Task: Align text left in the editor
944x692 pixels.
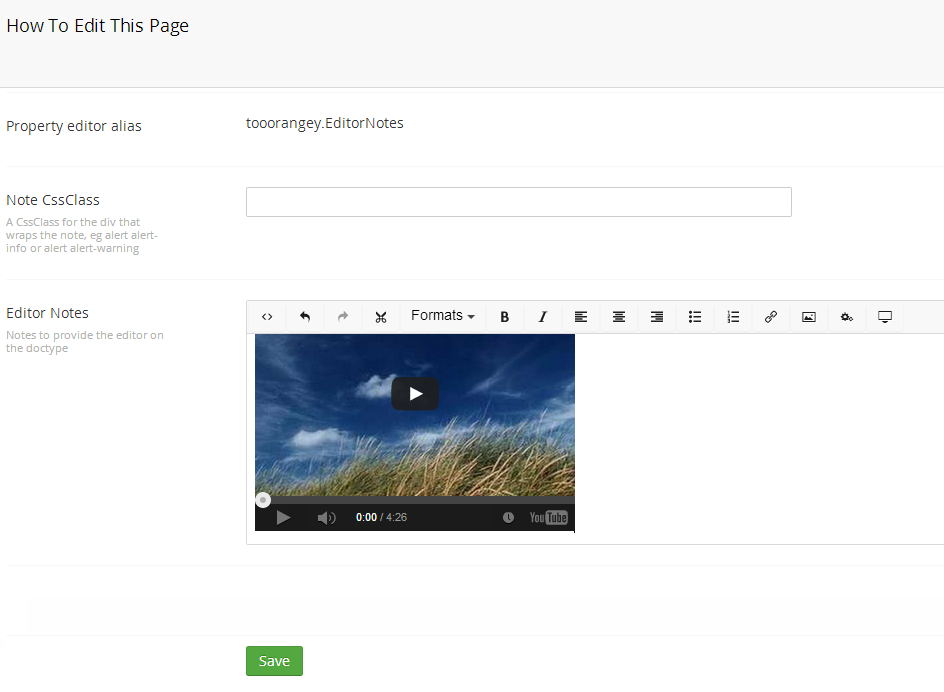Action: click(581, 317)
